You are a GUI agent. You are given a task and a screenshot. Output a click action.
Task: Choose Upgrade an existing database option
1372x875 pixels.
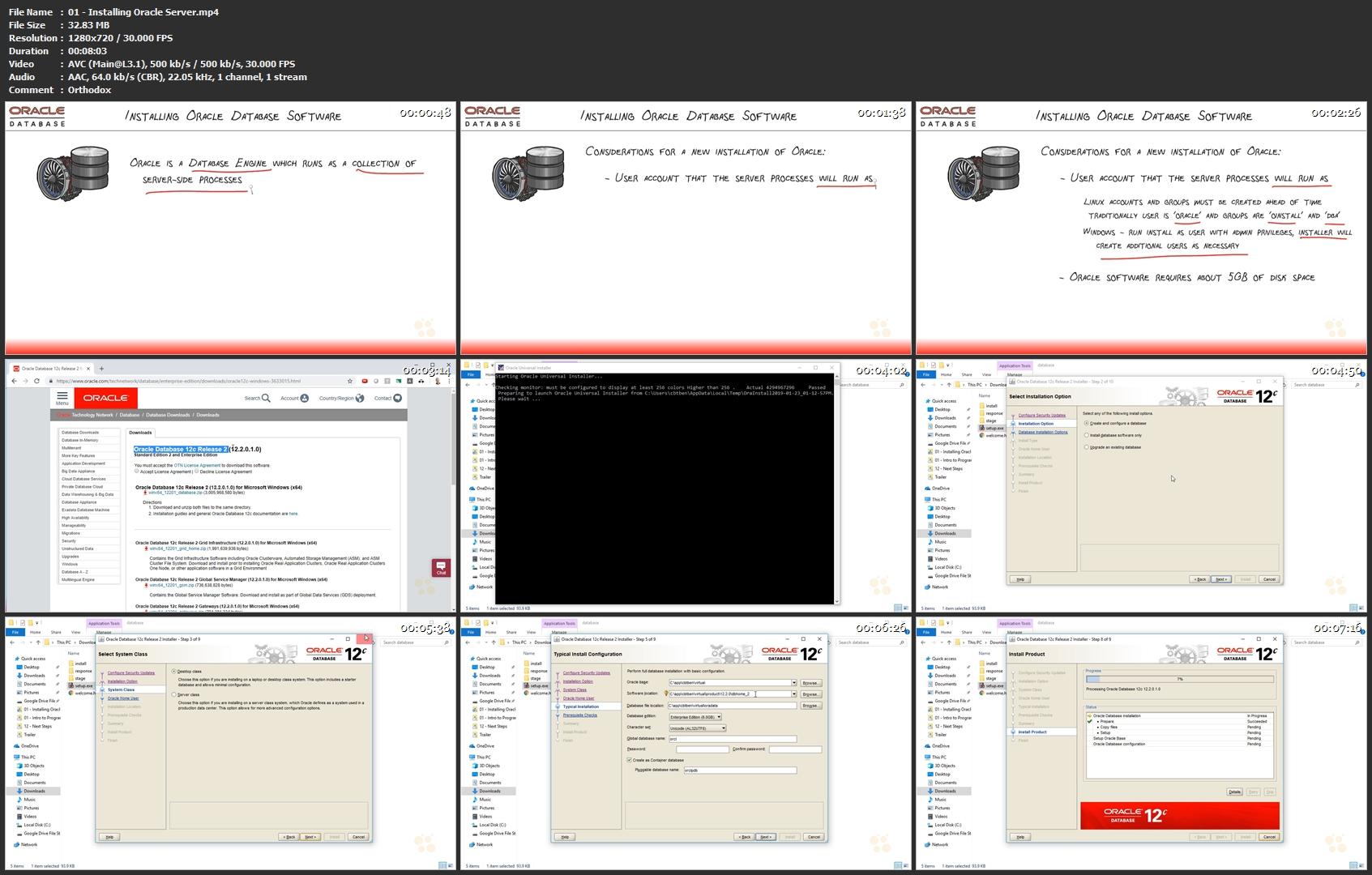tap(1087, 447)
